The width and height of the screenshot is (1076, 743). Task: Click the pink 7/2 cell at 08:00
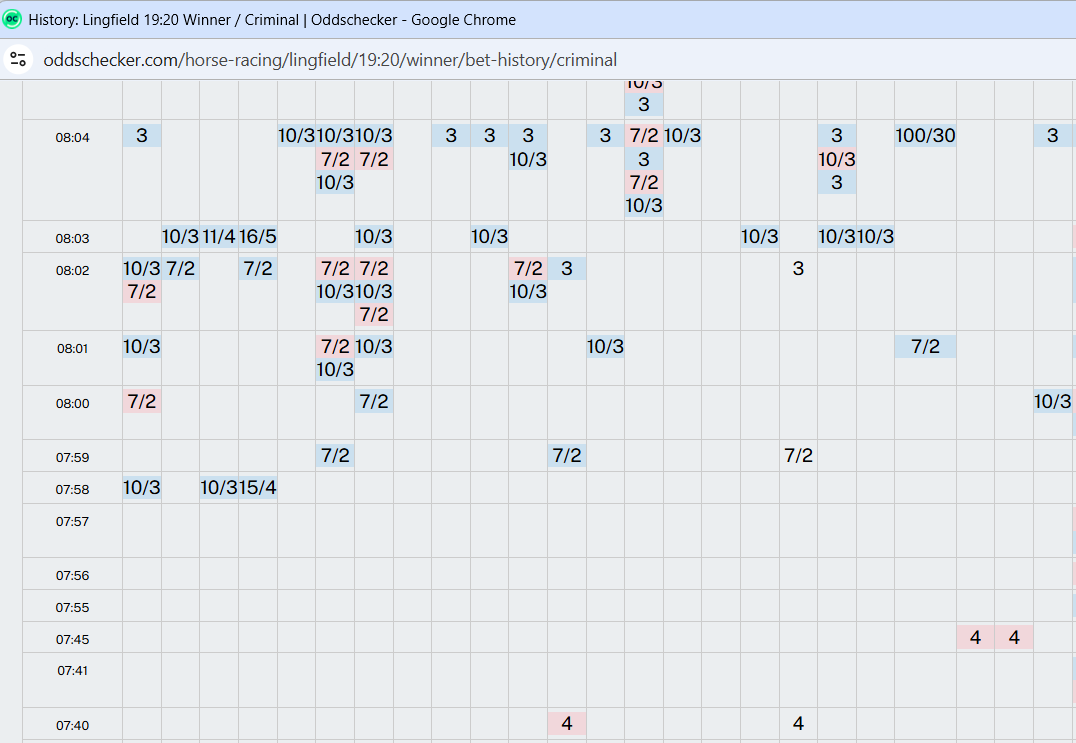pyautogui.click(x=142, y=401)
